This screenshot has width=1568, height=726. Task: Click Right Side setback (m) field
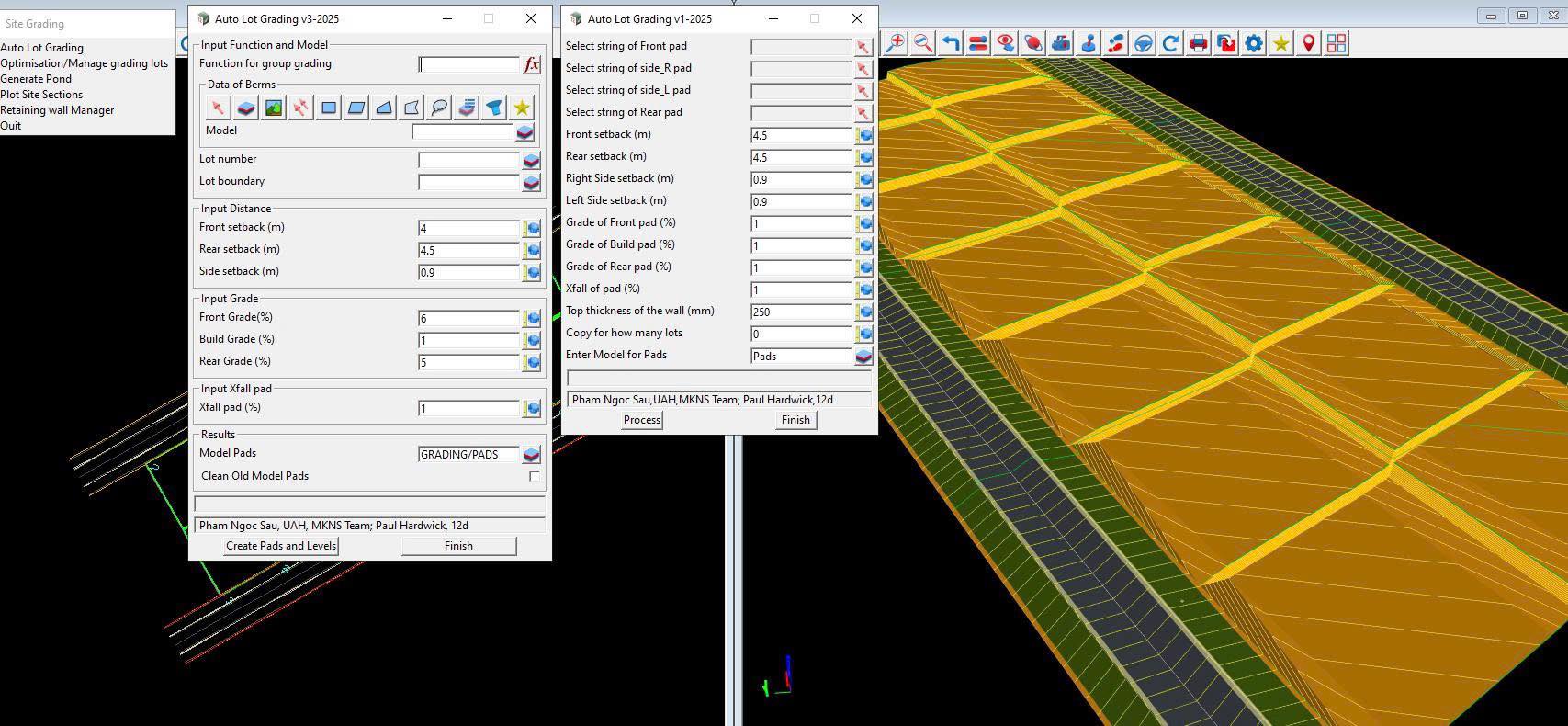click(x=801, y=179)
